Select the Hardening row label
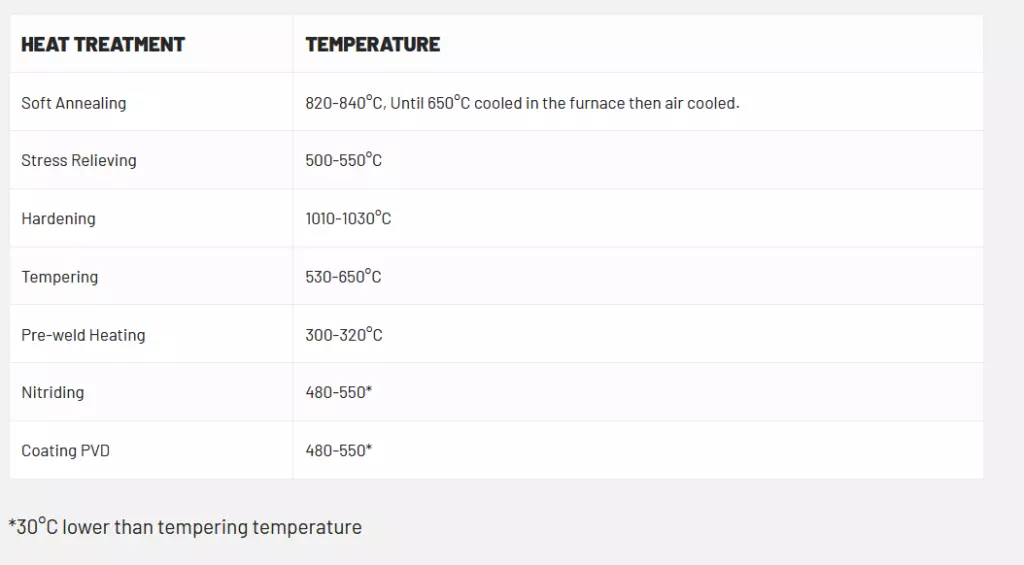 click(58, 218)
